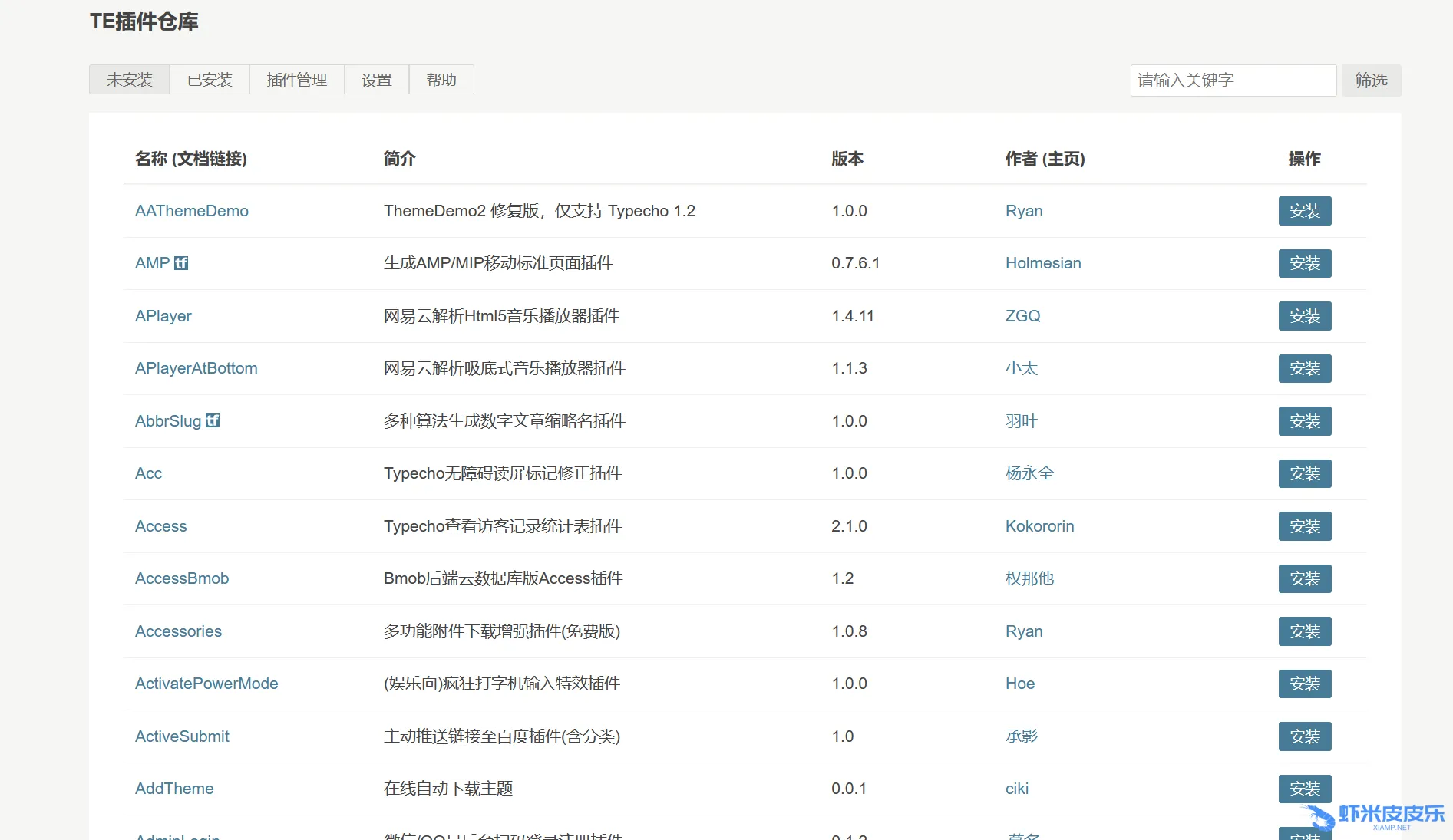Click 安装 for the Access plugin

pyautogui.click(x=1304, y=526)
